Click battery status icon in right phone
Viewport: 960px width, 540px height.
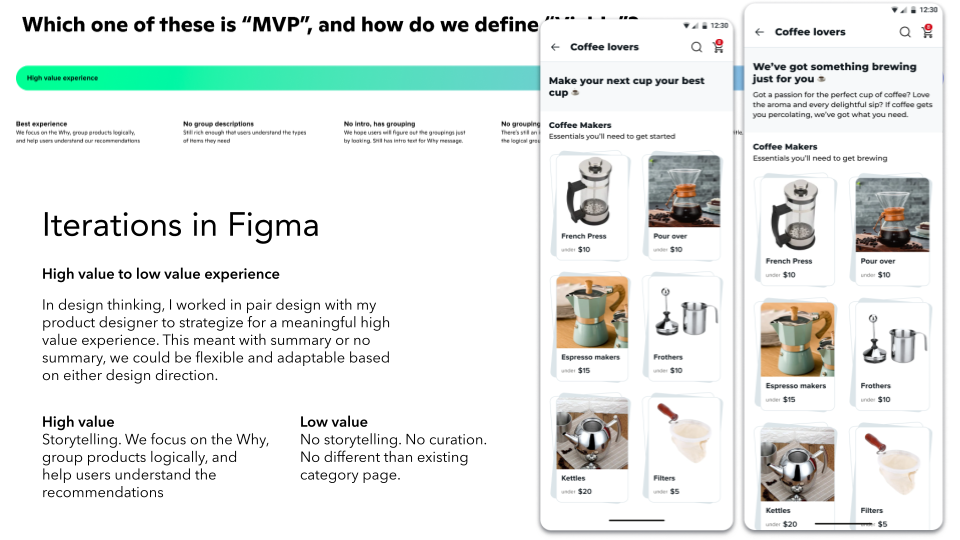913,10
